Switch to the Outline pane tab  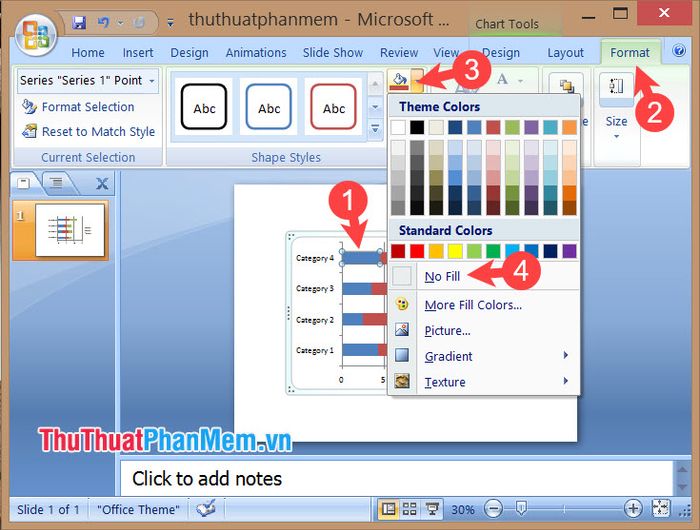pyautogui.click(x=56, y=183)
